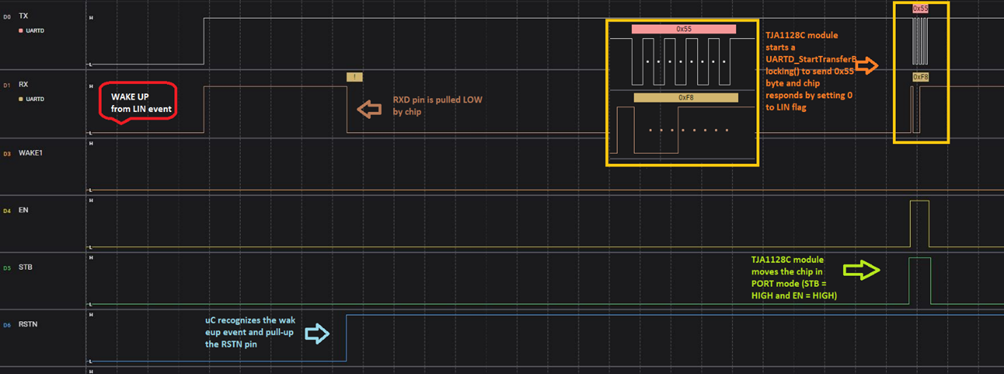
Task: Click the 0x55 byte label above the dense TX burst
Action: pyautogui.click(x=921, y=9)
